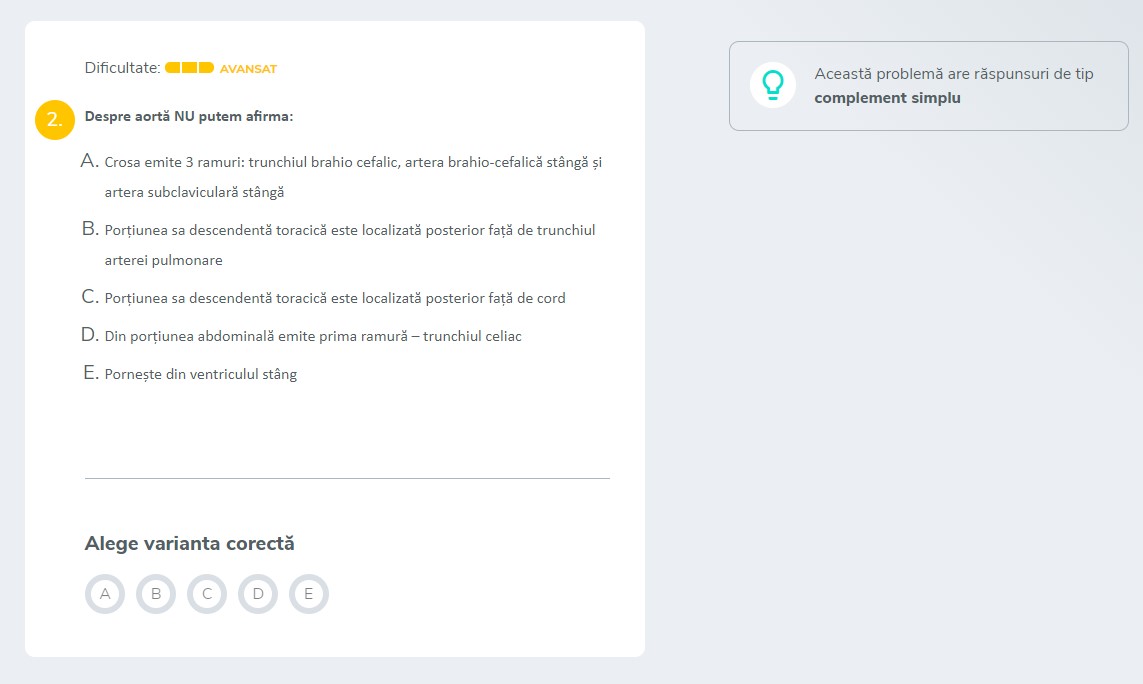Select answer circle B
This screenshot has width=1143, height=684.
point(156,594)
